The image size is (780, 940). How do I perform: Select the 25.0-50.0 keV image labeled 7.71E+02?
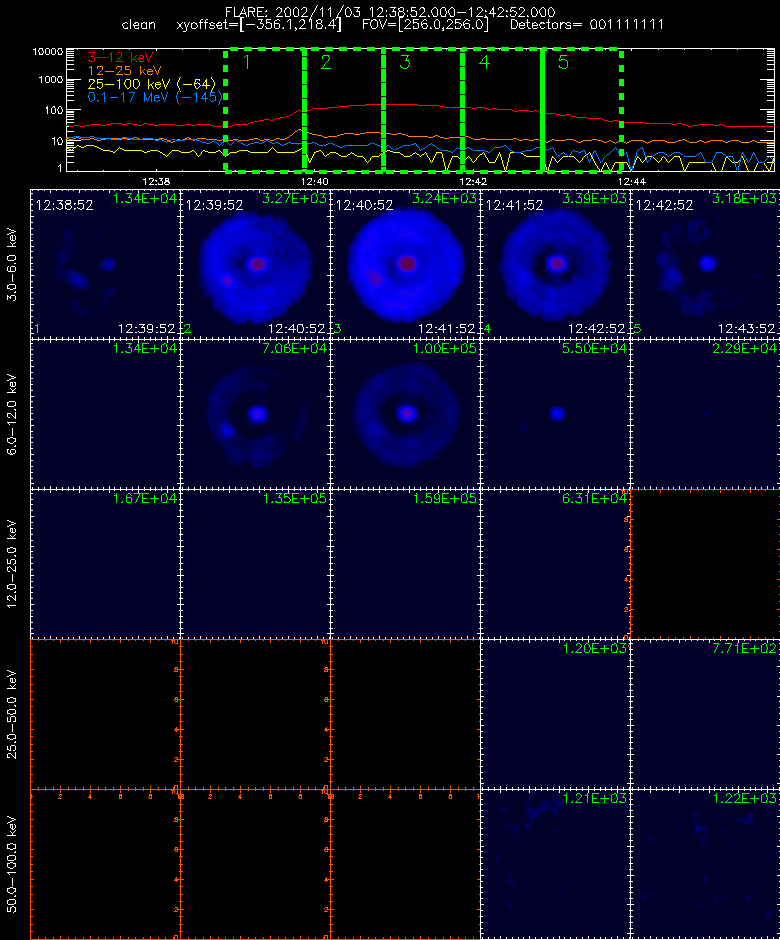(705, 714)
